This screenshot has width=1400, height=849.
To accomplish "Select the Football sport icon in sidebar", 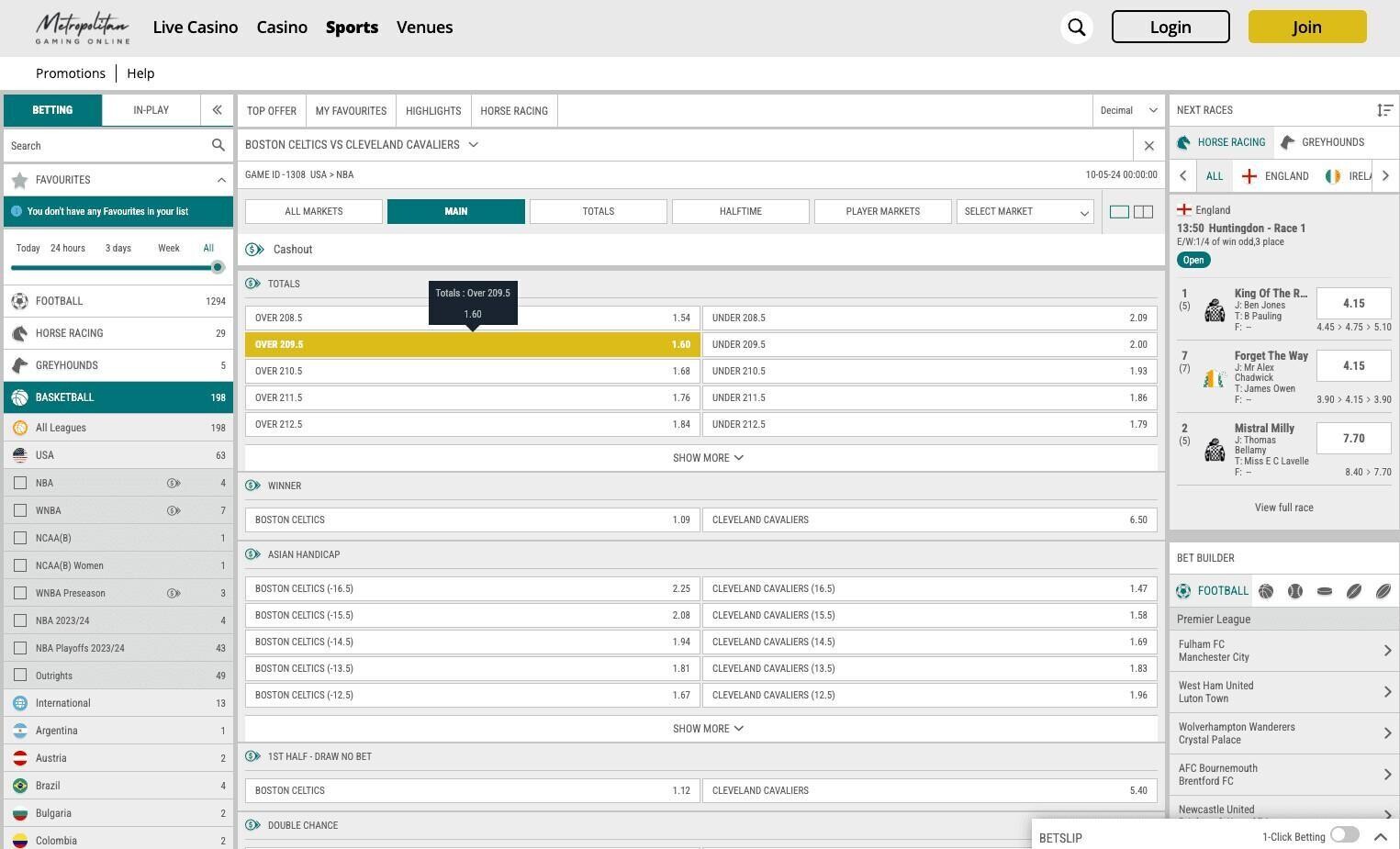I will point(19,301).
